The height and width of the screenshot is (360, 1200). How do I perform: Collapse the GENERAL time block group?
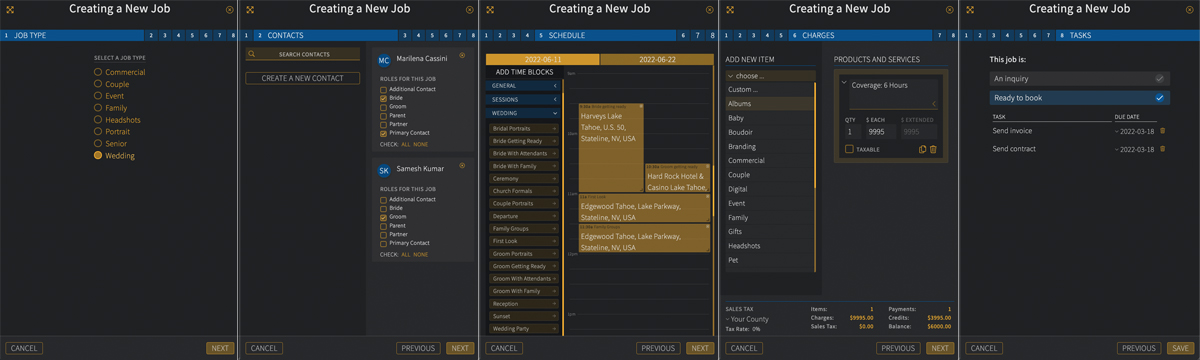coord(524,86)
